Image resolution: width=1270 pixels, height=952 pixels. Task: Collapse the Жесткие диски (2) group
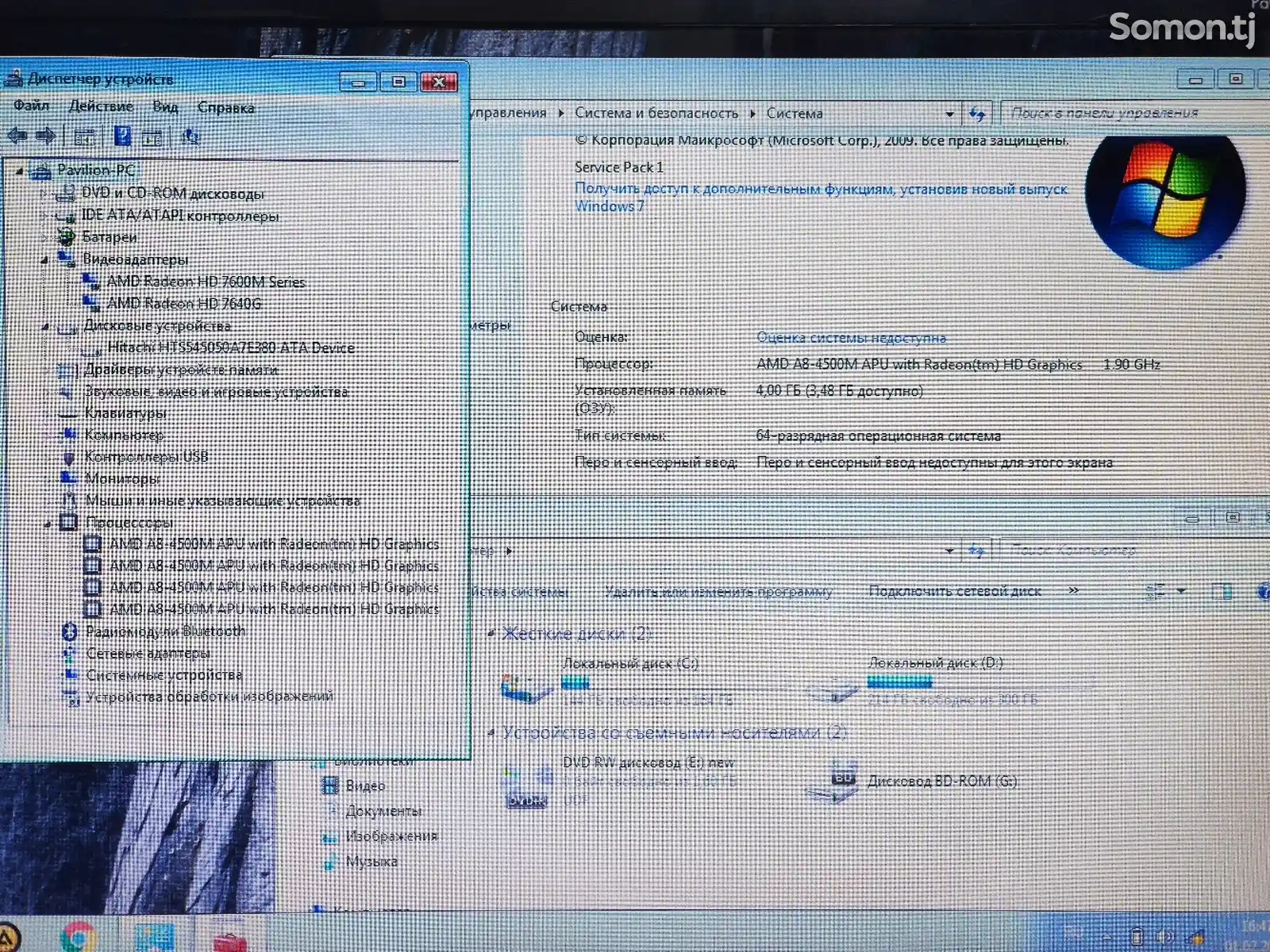pyautogui.click(x=491, y=633)
